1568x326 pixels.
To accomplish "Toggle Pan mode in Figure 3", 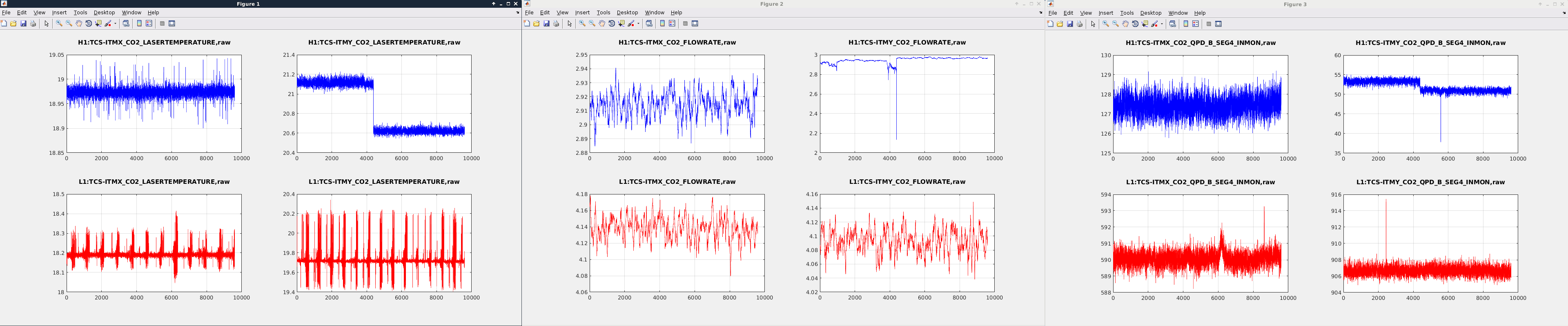I will tap(1125, 25).
